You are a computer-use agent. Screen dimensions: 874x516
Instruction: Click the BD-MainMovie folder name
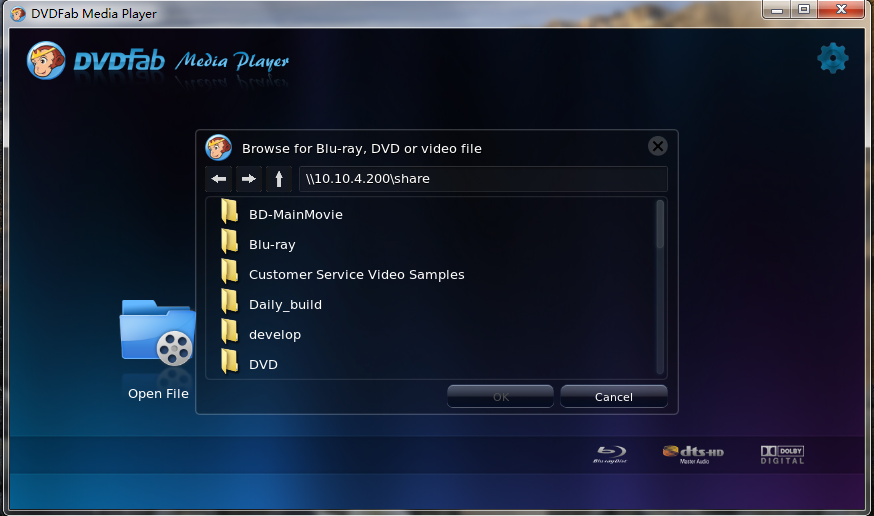pos(295,215)
